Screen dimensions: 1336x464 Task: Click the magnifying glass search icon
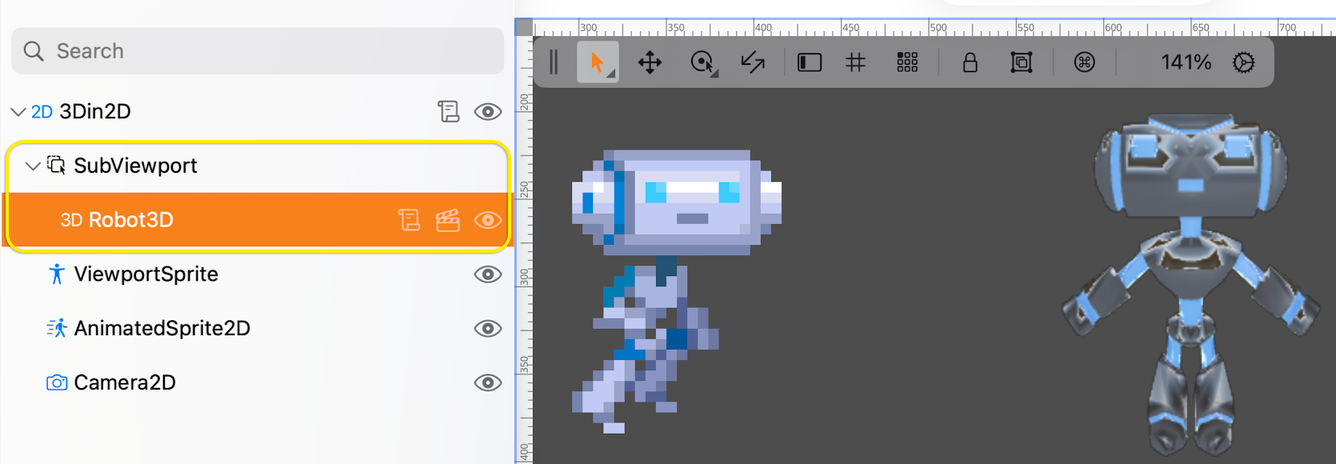coord(34,51)
